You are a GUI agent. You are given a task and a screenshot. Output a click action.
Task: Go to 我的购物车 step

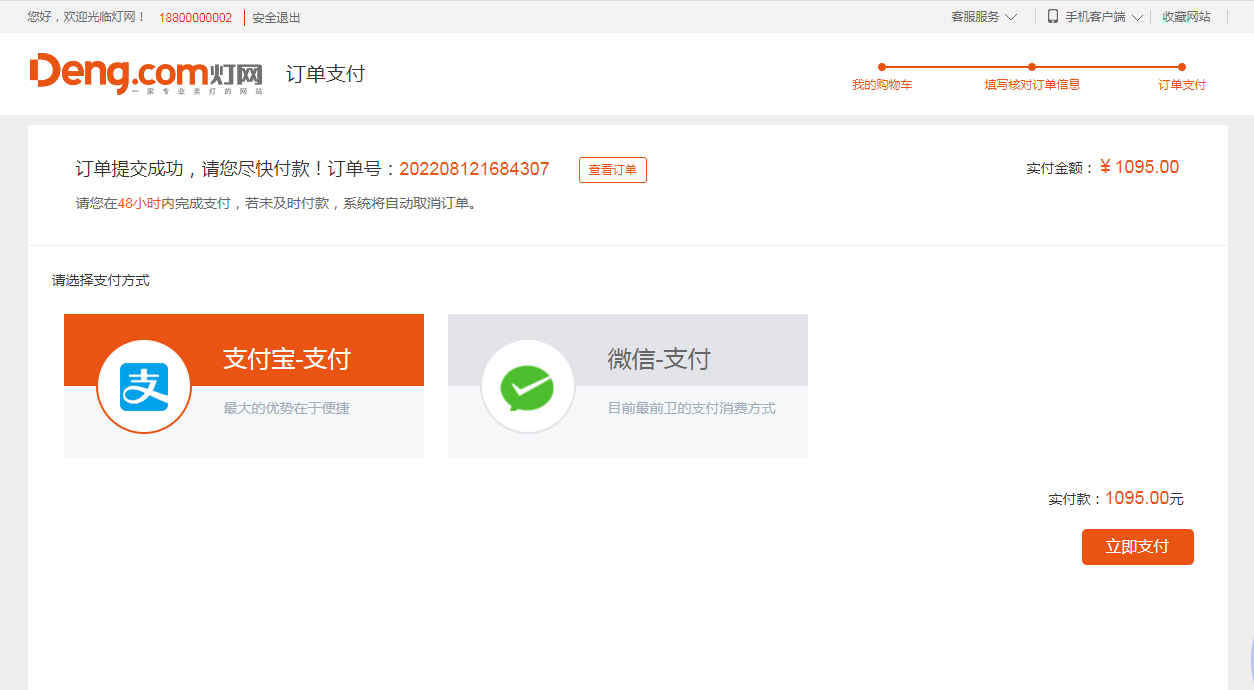pyautogui.click(x=882, y=85)
